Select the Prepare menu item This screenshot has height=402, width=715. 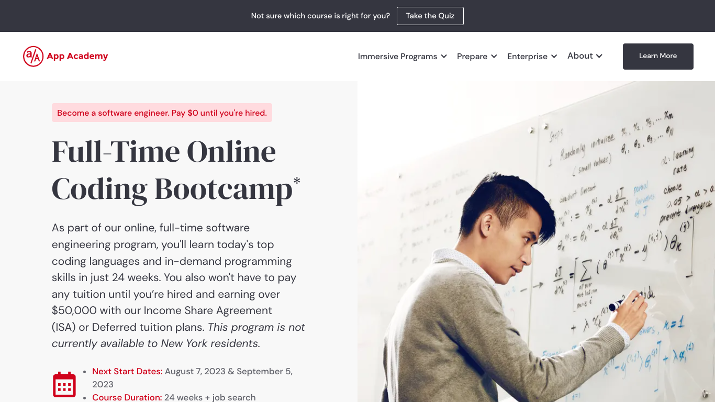472,57
